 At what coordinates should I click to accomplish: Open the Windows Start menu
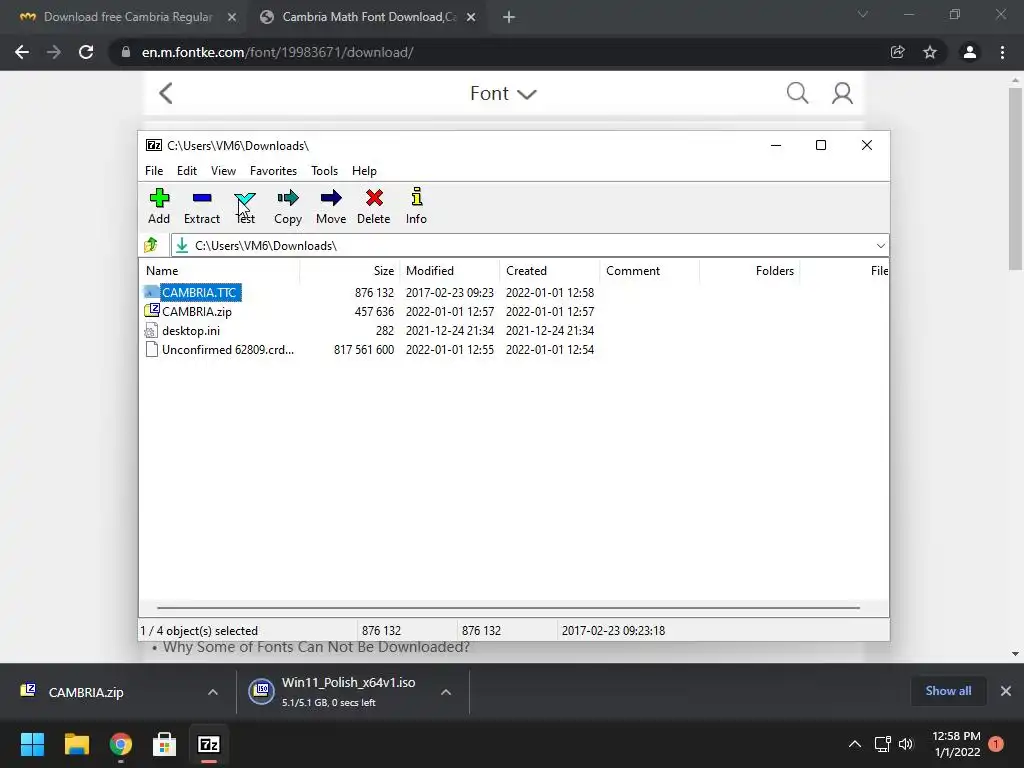pos(32,744)
